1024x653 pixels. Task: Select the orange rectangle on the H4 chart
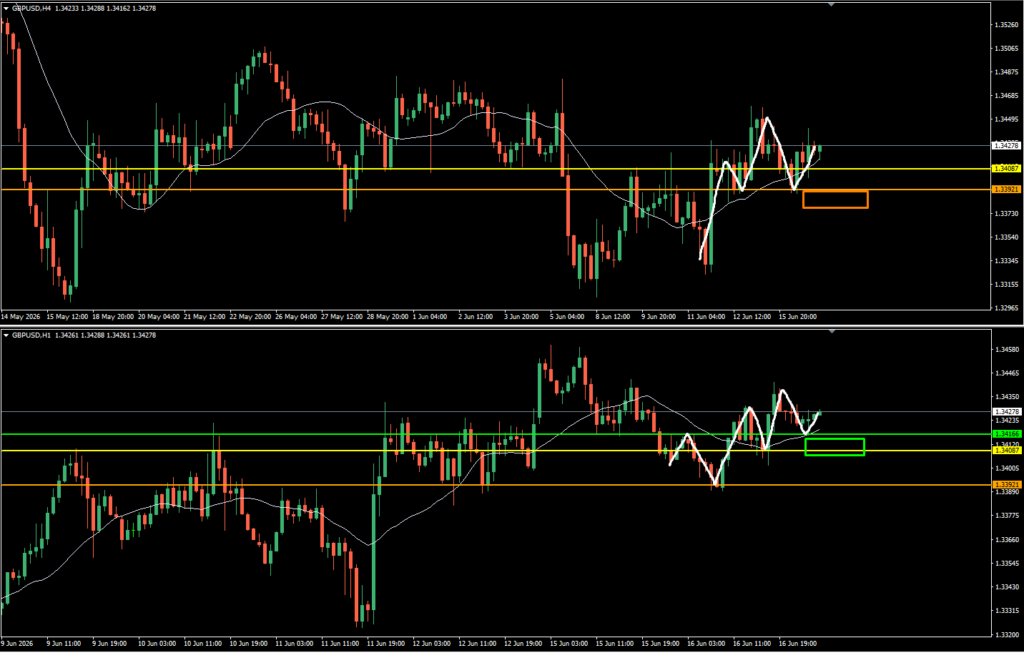(835, 199)
